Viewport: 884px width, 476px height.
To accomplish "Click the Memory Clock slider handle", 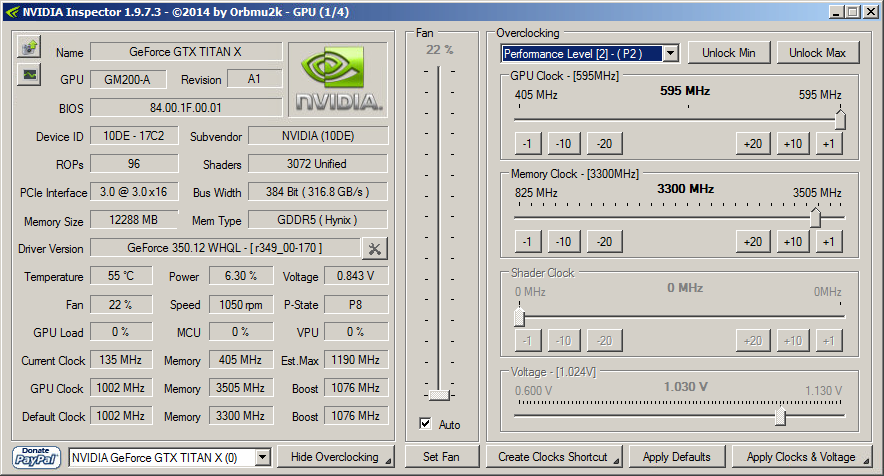I will pyautogui.click(x=815, y=217).
